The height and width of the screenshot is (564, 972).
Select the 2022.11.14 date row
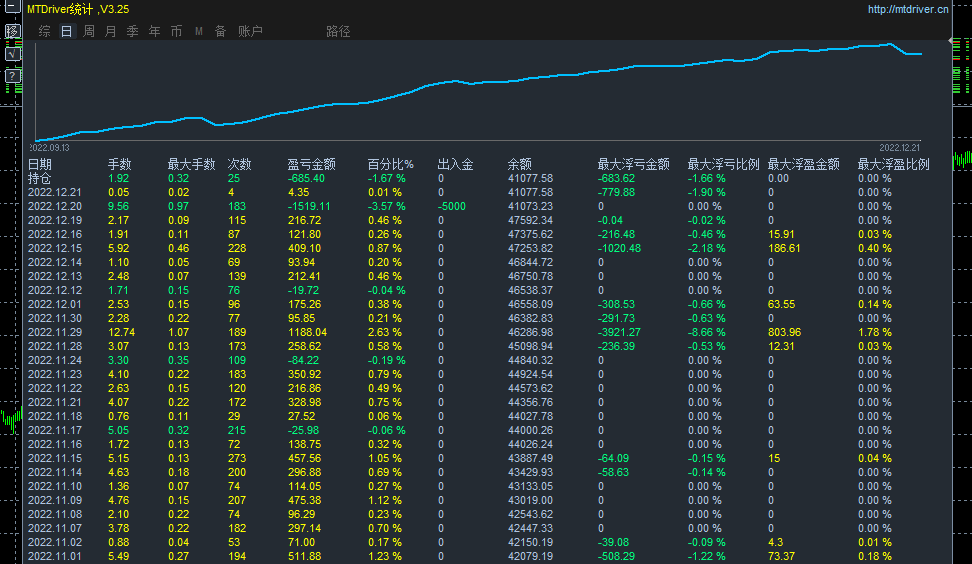pos(55,472)
